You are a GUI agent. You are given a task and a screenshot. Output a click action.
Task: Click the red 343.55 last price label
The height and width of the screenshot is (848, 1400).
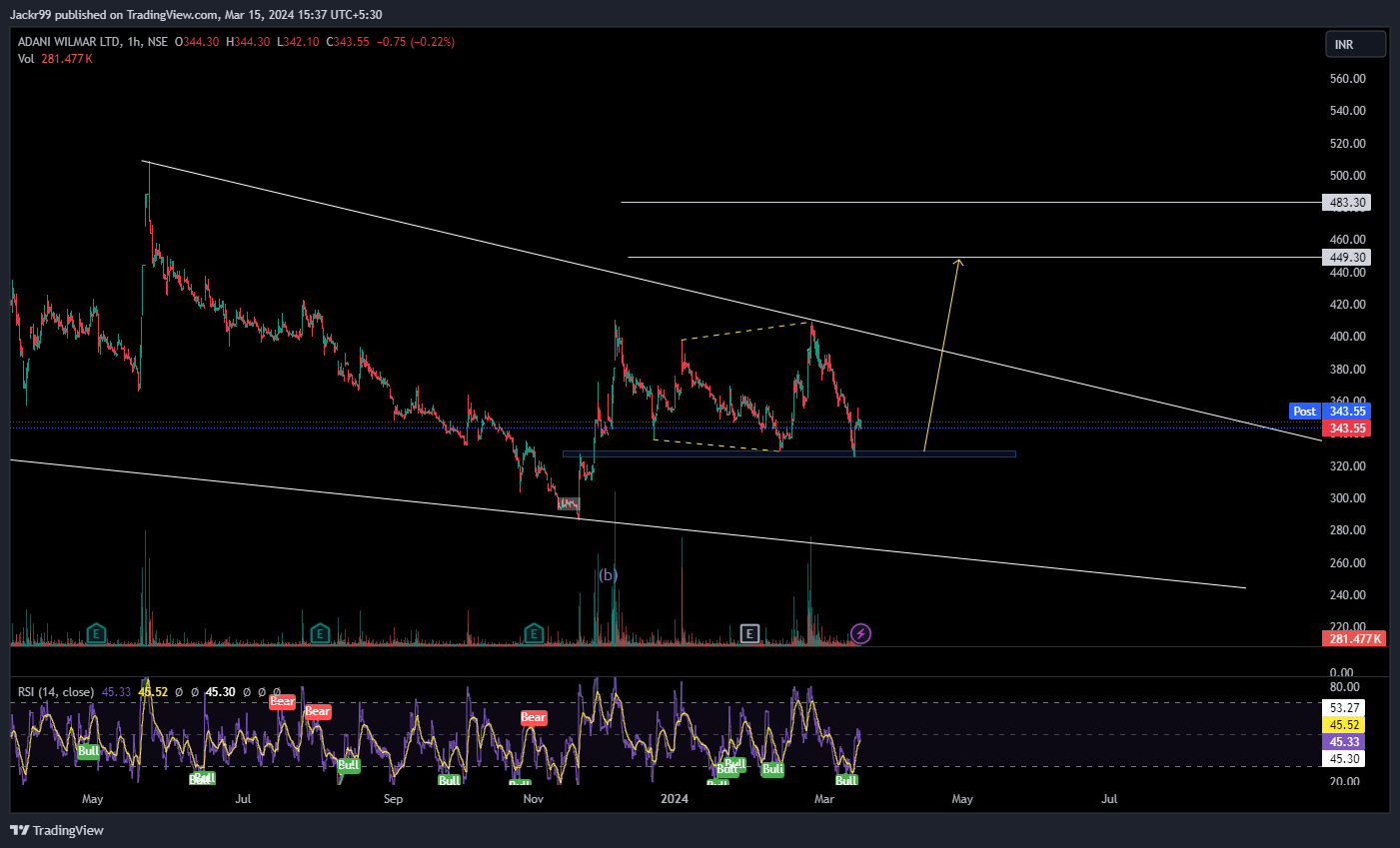click(1346, 428)
